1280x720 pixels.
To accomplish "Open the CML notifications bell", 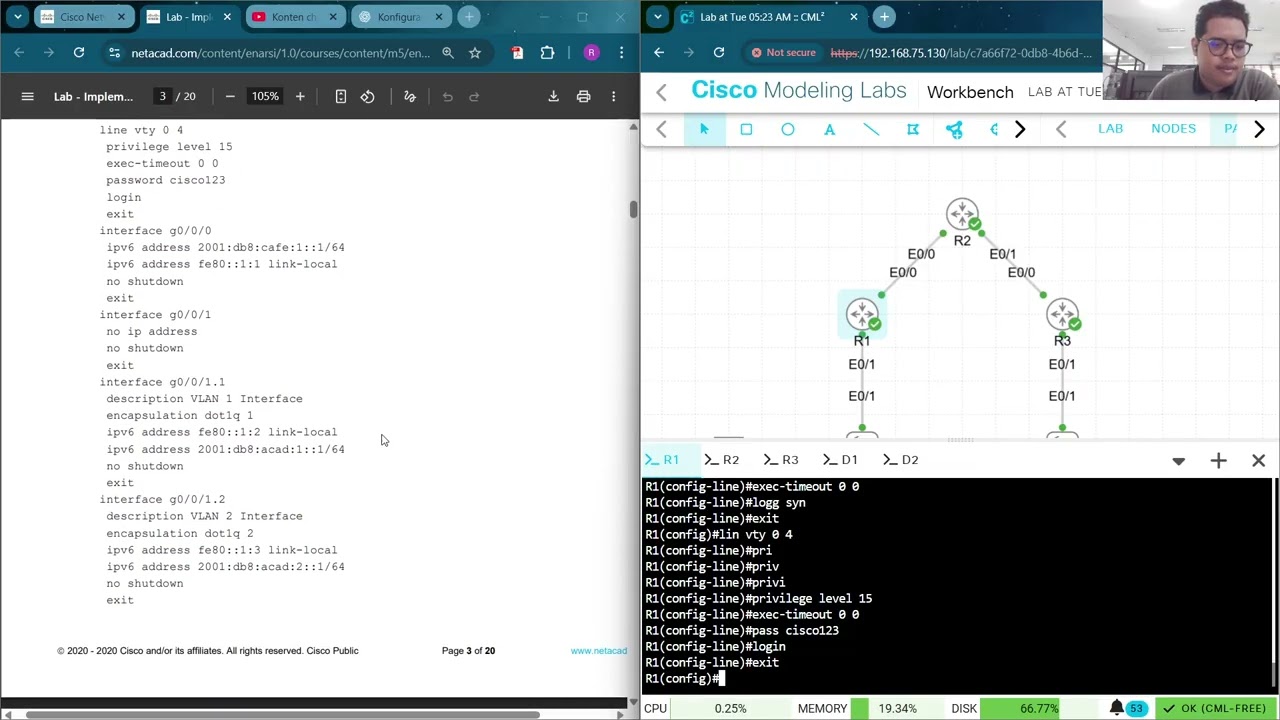I will [x=1116, y=708].
